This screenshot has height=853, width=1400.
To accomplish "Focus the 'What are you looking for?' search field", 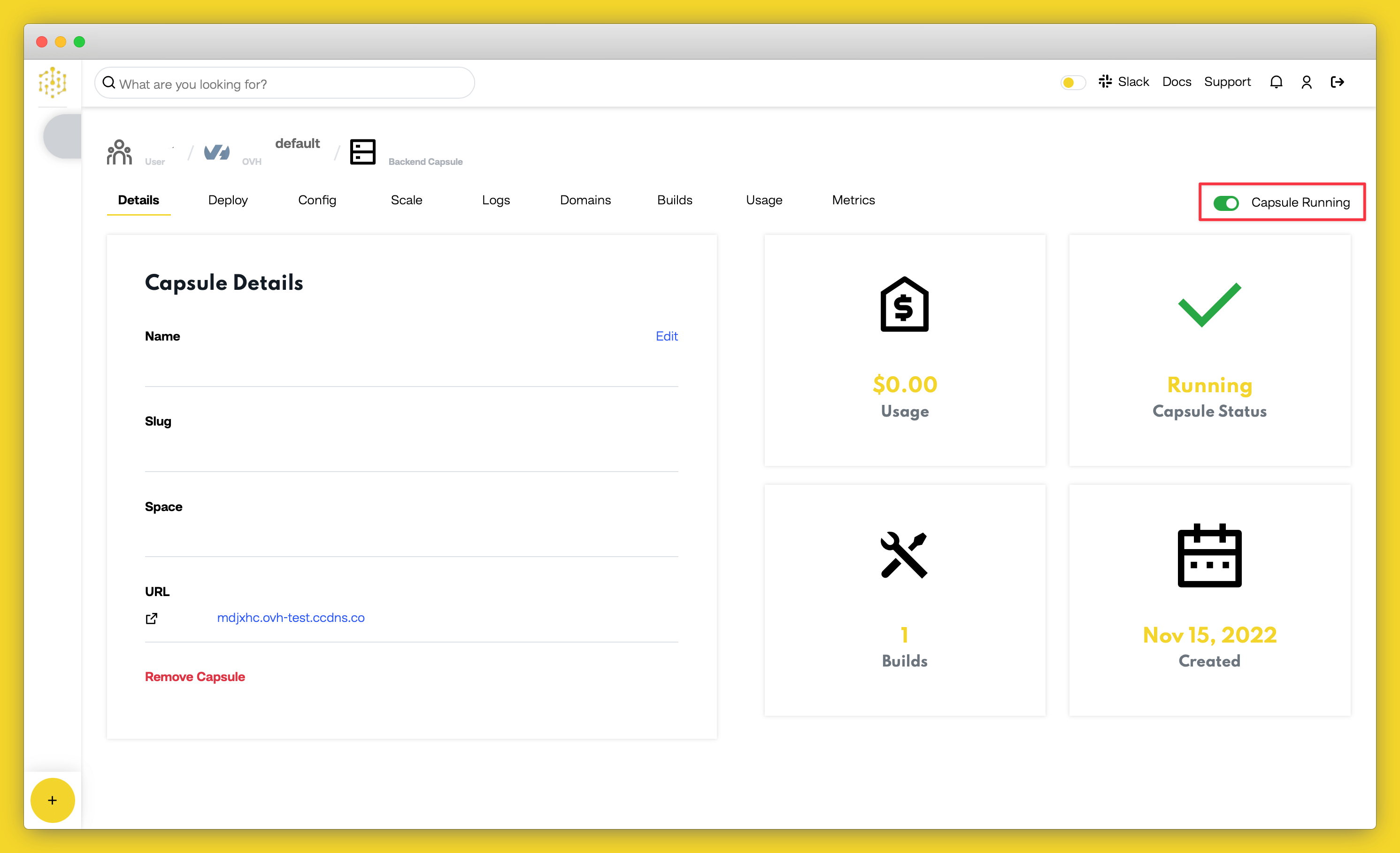I will [285, 83].
